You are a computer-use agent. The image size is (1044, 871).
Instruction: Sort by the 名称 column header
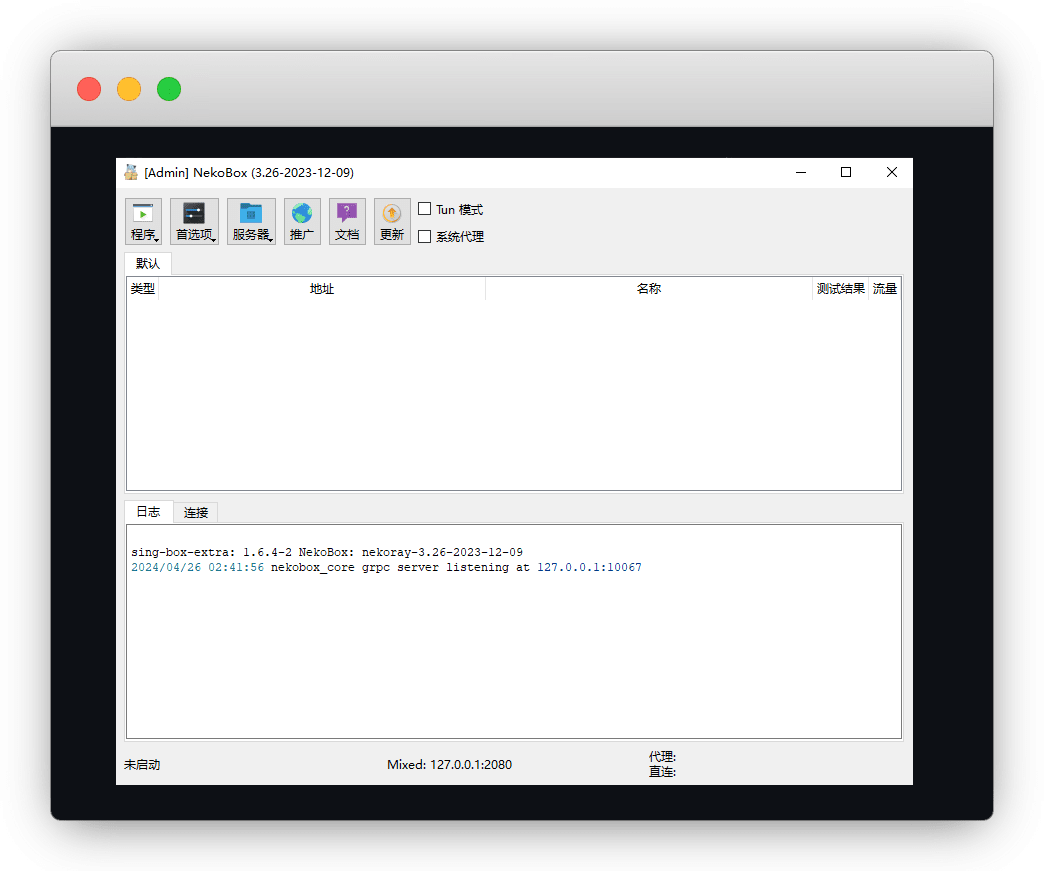point(649,289)
